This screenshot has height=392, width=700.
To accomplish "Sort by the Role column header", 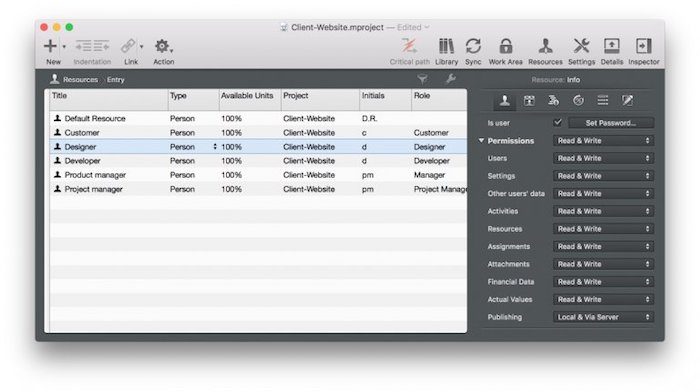I will (439, 100).
